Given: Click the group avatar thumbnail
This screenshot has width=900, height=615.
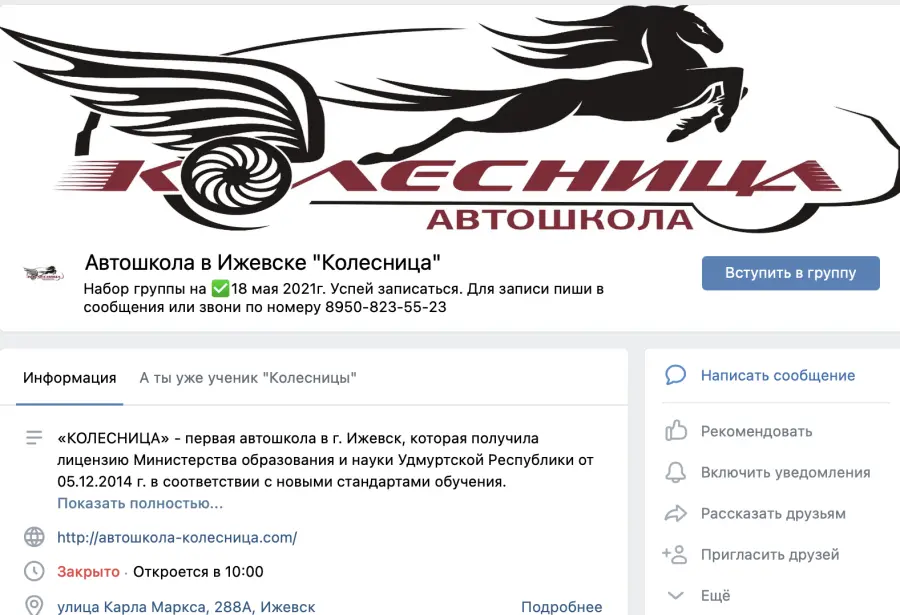Looking at the screenshot, I should 43,273.
